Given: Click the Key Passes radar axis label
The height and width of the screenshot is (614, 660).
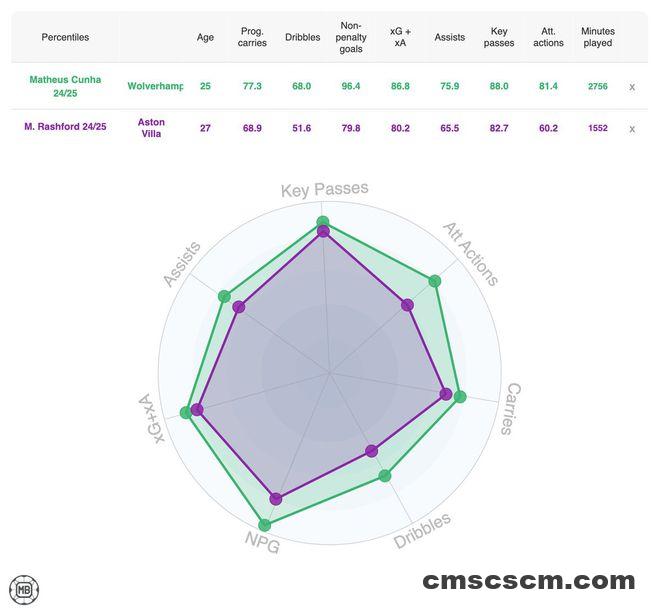Looking at the screenshot, I should click(324, 189).
